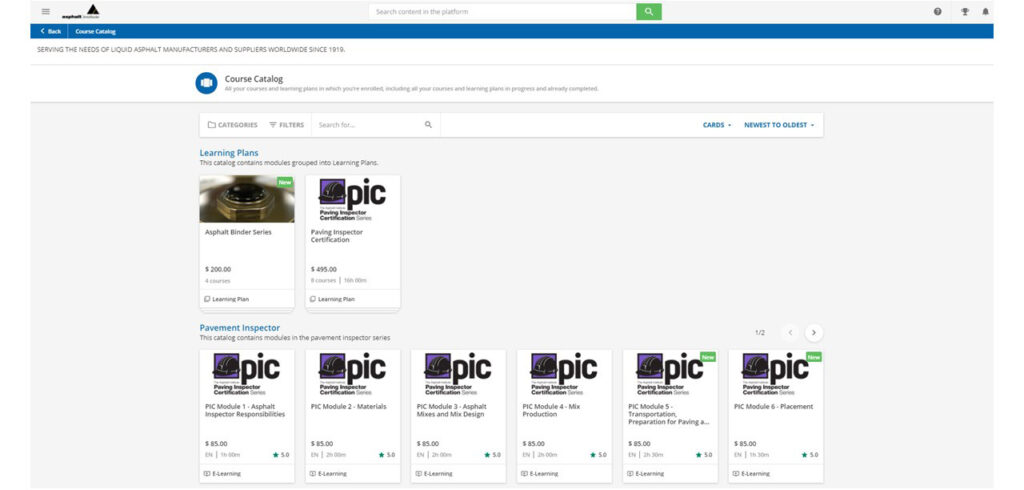The width and height of the screenshot is (1024, 490).
Task: Click PIC Module 3 - Asphalt Mixes title
Action: point(452,410)
